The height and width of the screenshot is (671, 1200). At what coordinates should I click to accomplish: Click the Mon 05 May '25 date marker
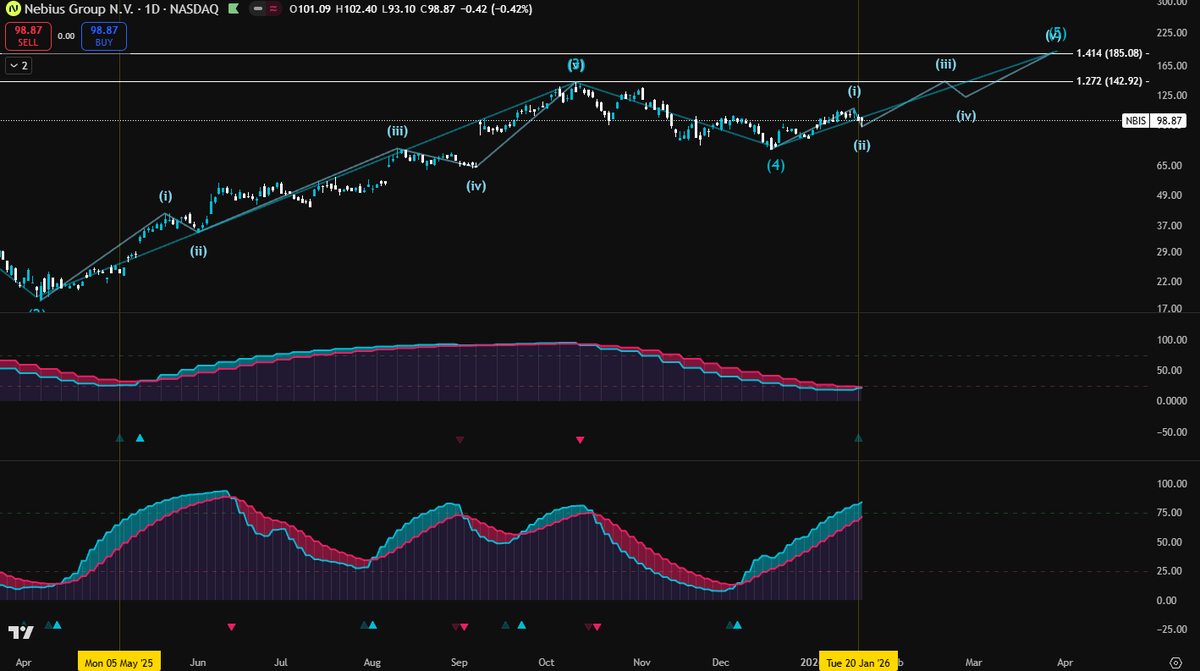119,662
